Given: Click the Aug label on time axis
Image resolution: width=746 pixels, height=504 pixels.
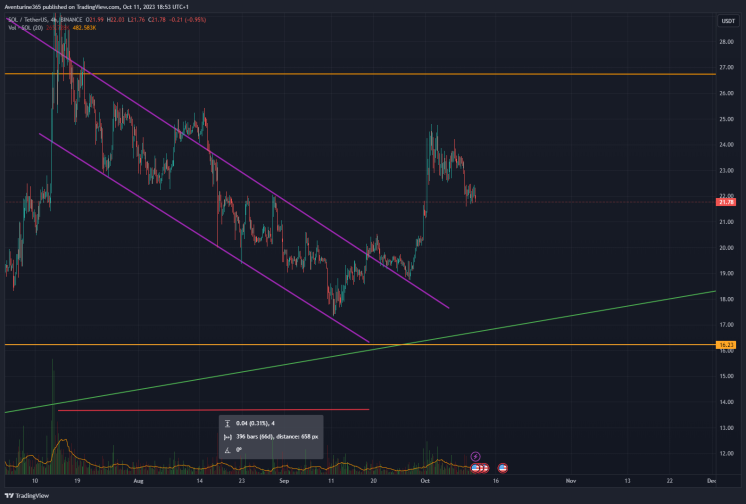Looking at the screenshot, I should pyautogui.click(x=138, y=481).
